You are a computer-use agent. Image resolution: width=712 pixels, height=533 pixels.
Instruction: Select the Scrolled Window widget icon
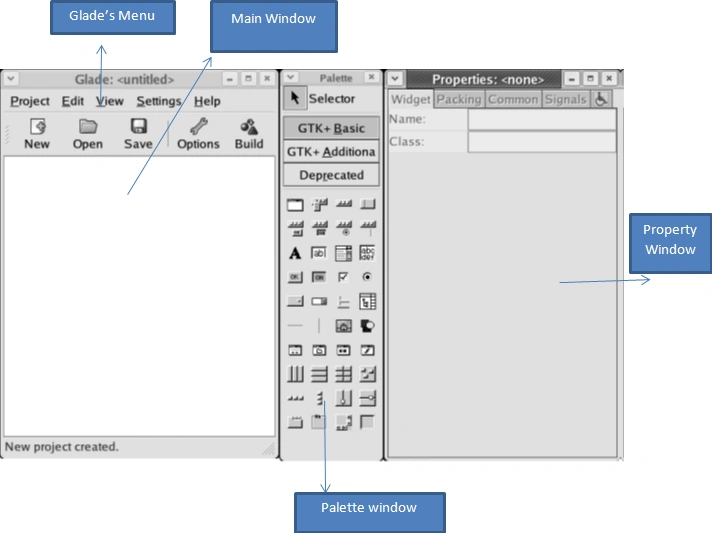point(343,423)
